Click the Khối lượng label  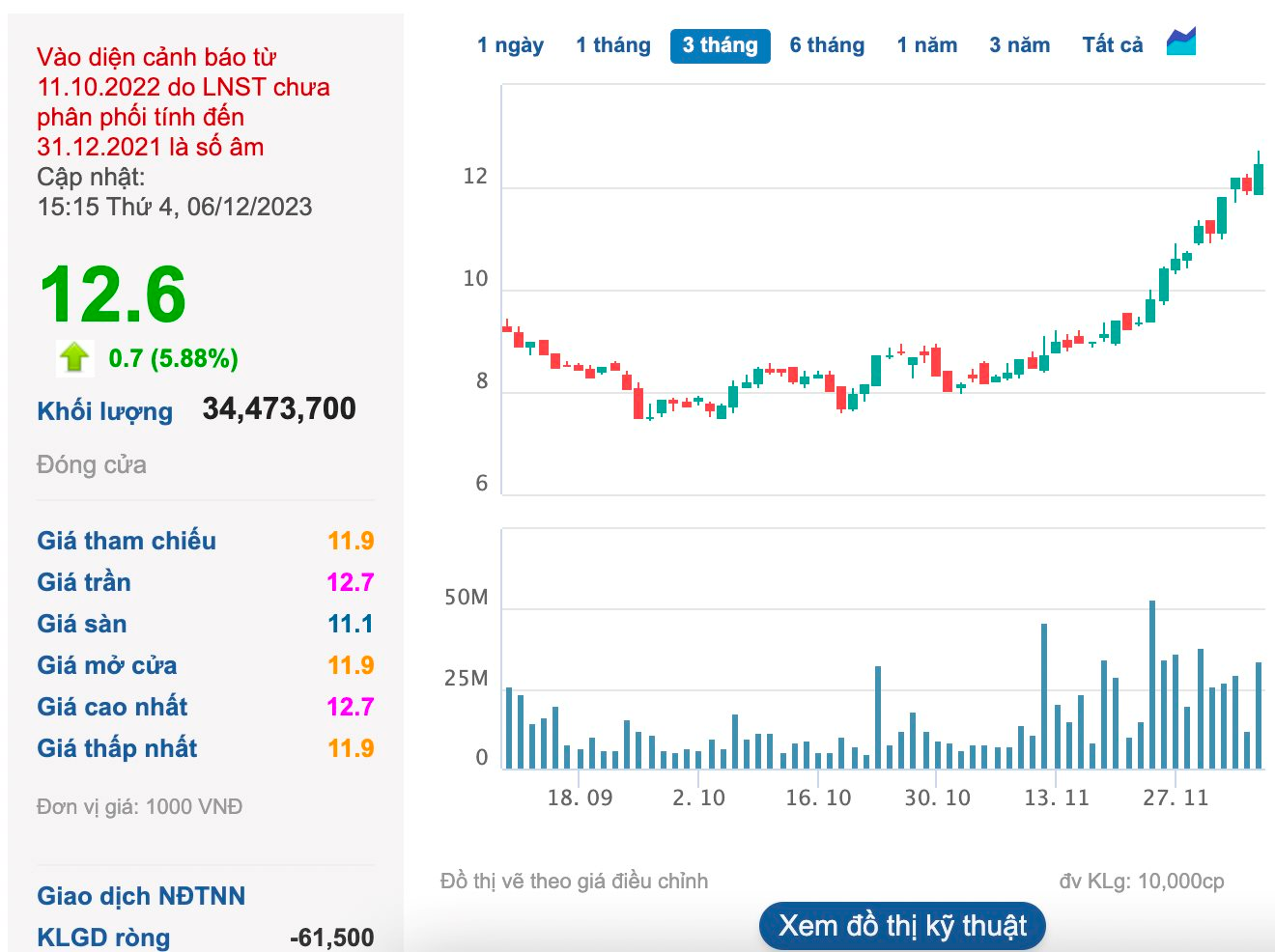click(104, 411)
